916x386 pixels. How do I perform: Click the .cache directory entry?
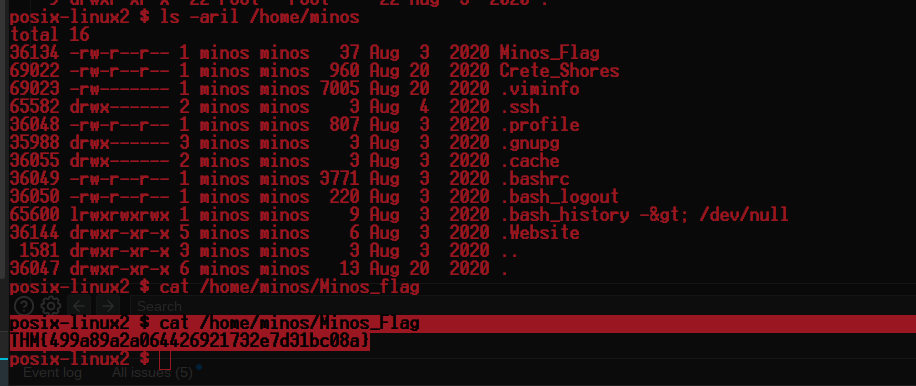[x=529, y=161]
